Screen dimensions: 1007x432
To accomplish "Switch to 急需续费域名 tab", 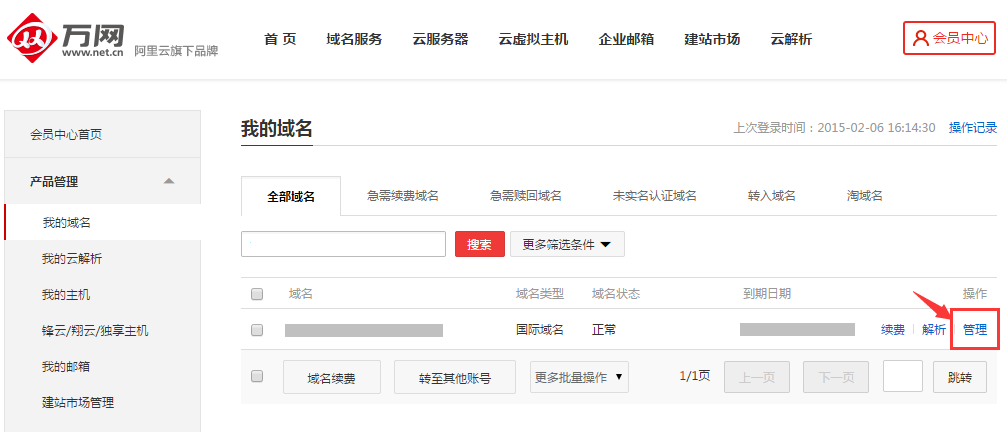I will pyautogui.click(x=402, y=196).
